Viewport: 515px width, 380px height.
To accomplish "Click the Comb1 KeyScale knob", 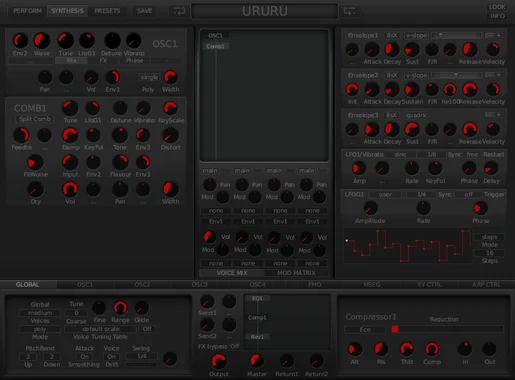I will pos(170,108).
